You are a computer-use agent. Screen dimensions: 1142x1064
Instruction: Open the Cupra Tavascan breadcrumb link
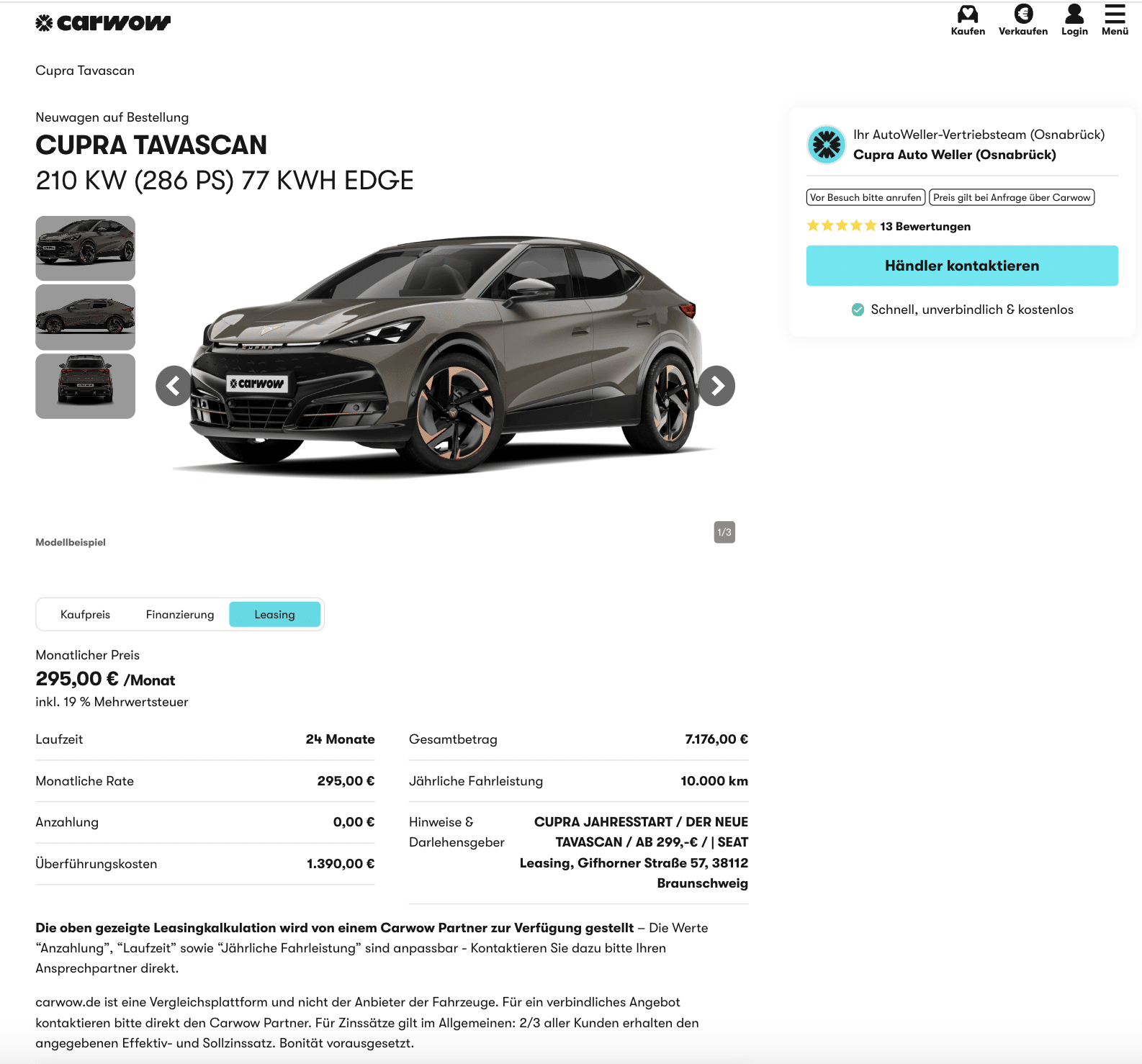(85, 71)
